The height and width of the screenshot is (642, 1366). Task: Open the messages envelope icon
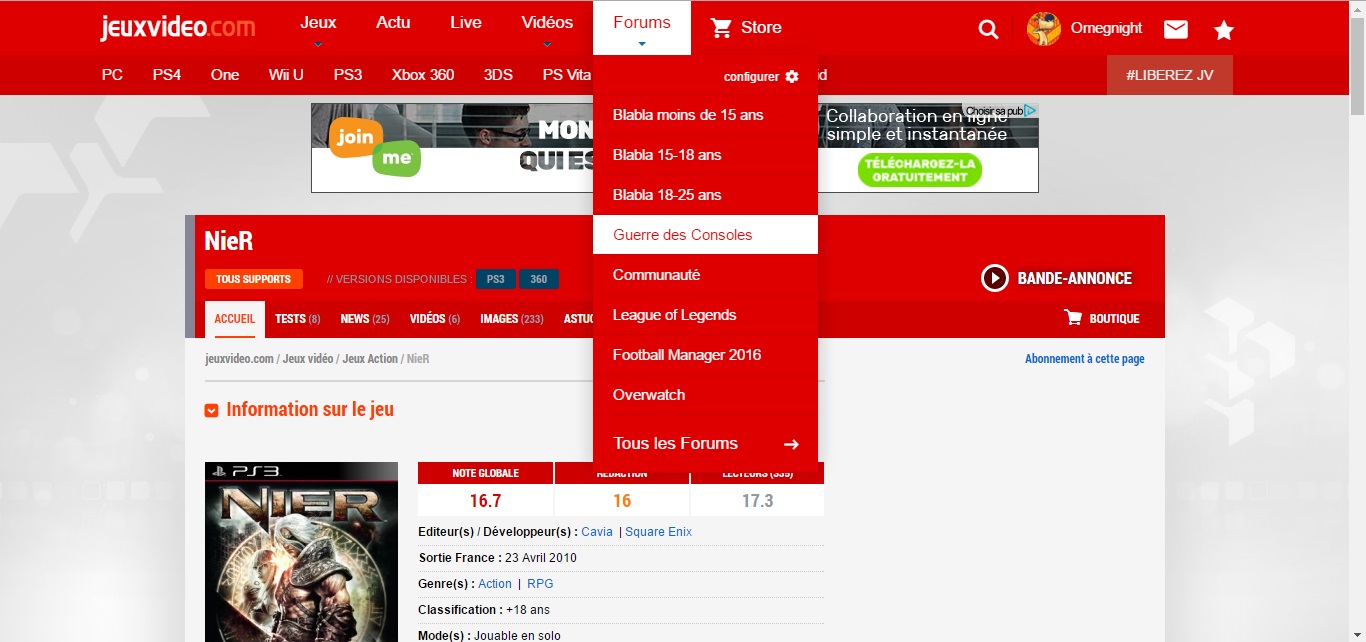pos(1176,29)
